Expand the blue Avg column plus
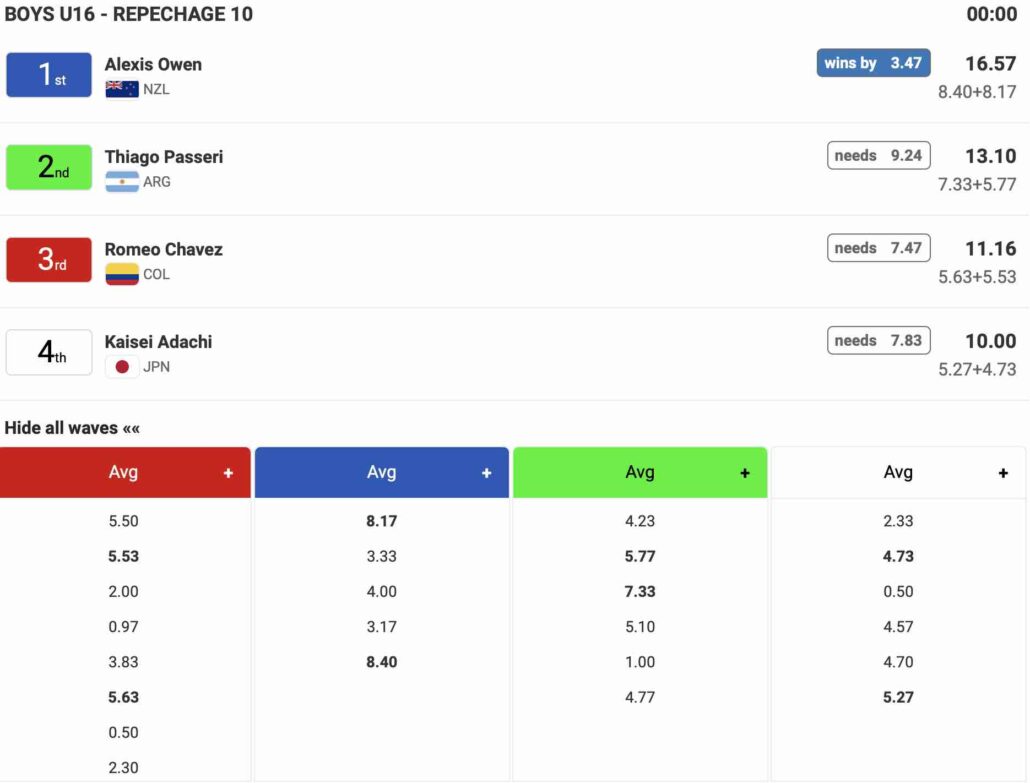The width and height of the screenshot is (1030, 783). pyautogui.click(x=486, y=473)
